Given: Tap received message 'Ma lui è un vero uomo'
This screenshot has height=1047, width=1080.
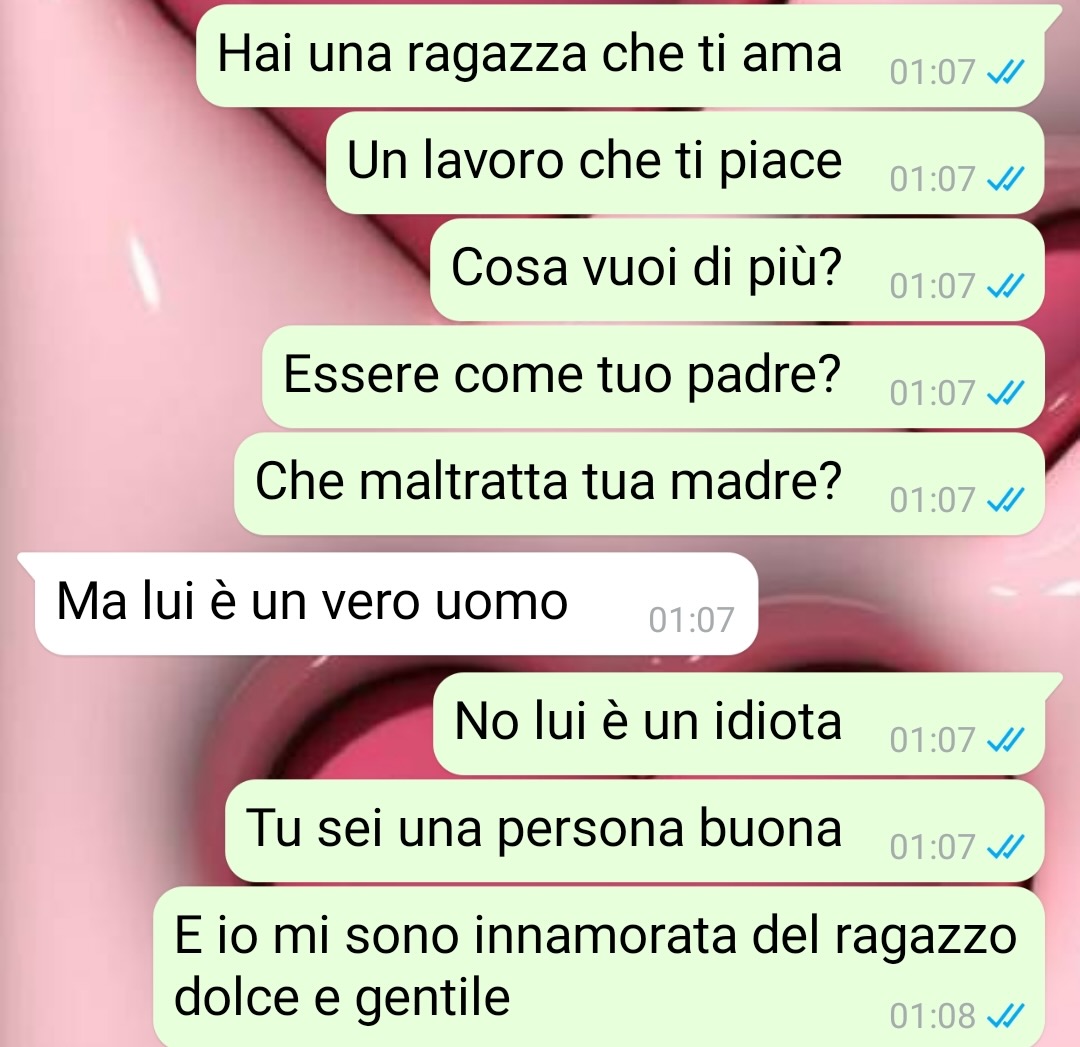Looking at the screenshot, I should [x=393, y=603].
